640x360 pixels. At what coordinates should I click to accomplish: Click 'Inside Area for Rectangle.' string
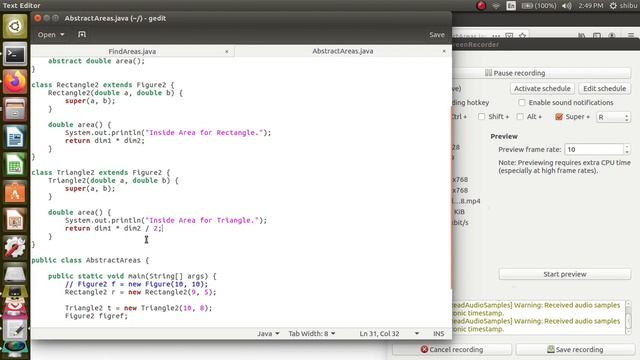tap(204, 133)
